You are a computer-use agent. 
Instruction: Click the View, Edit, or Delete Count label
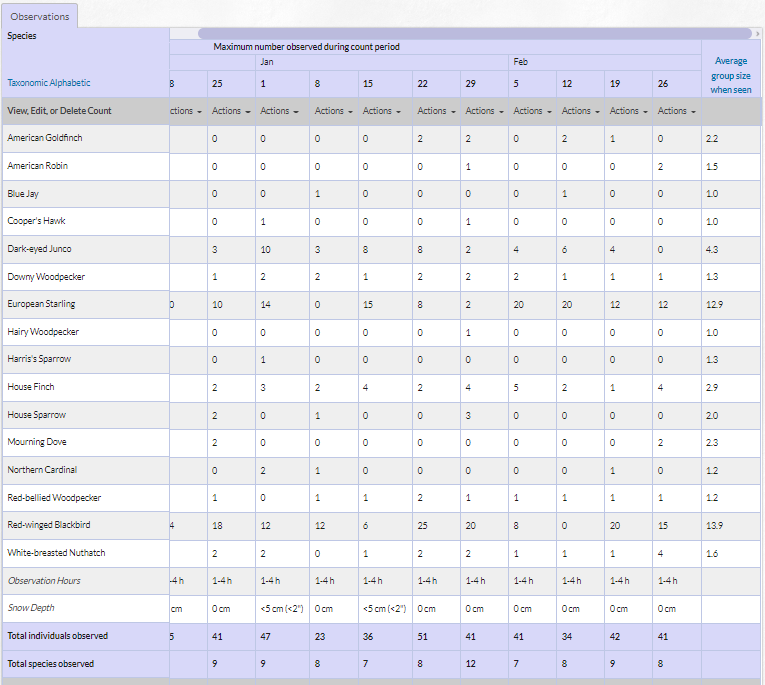[x=60, y=111]
